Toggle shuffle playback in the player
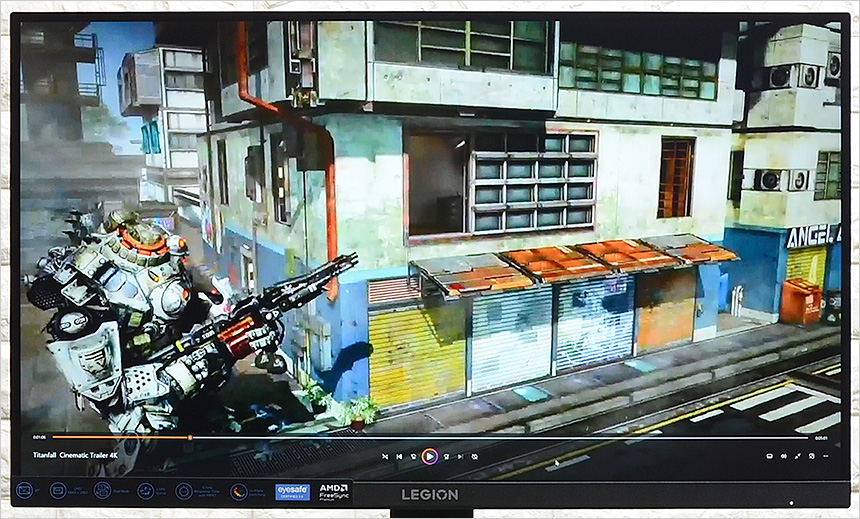The image size is (860, 519). tap(384, 456)
